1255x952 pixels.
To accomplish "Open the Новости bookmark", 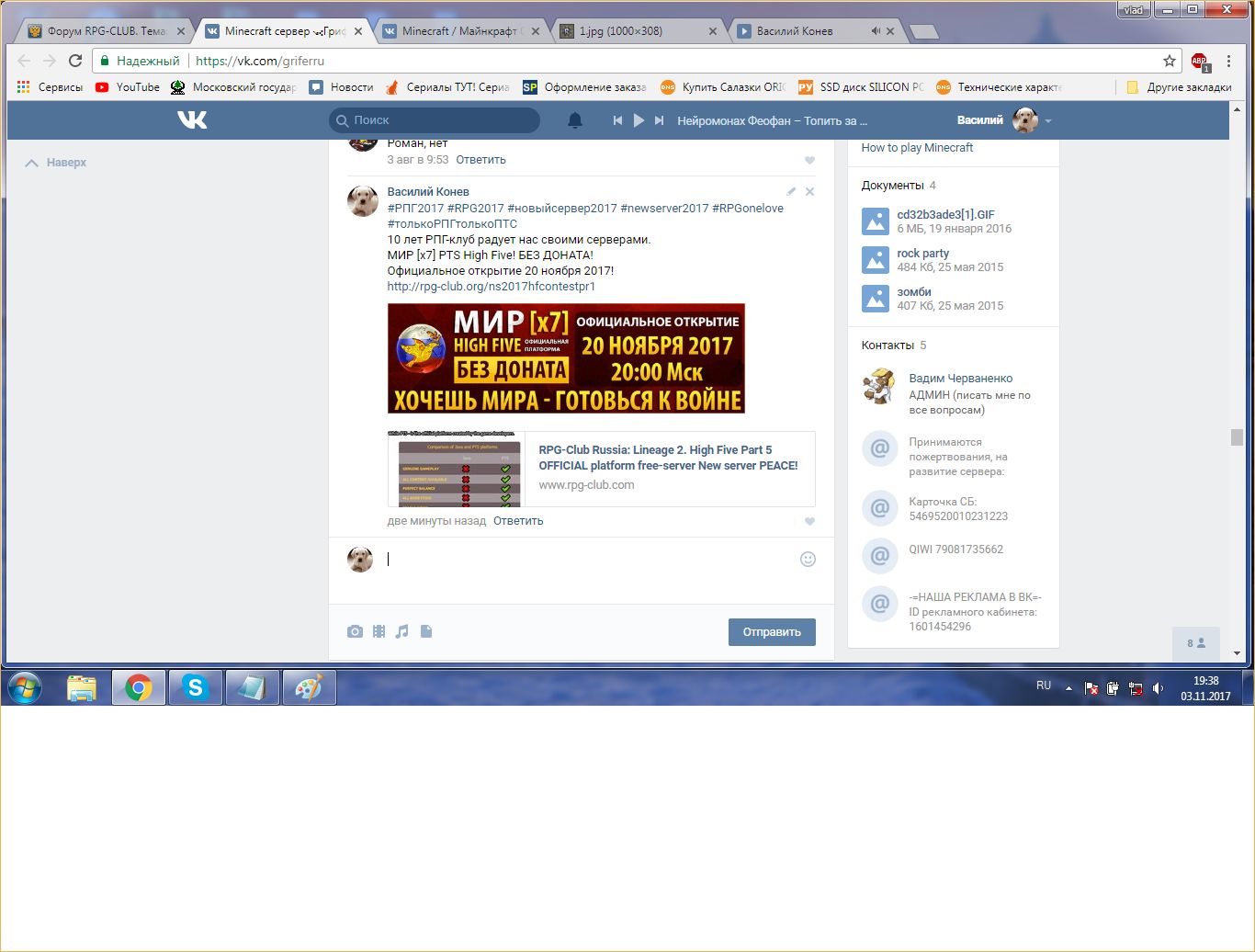I will [341, 87].
